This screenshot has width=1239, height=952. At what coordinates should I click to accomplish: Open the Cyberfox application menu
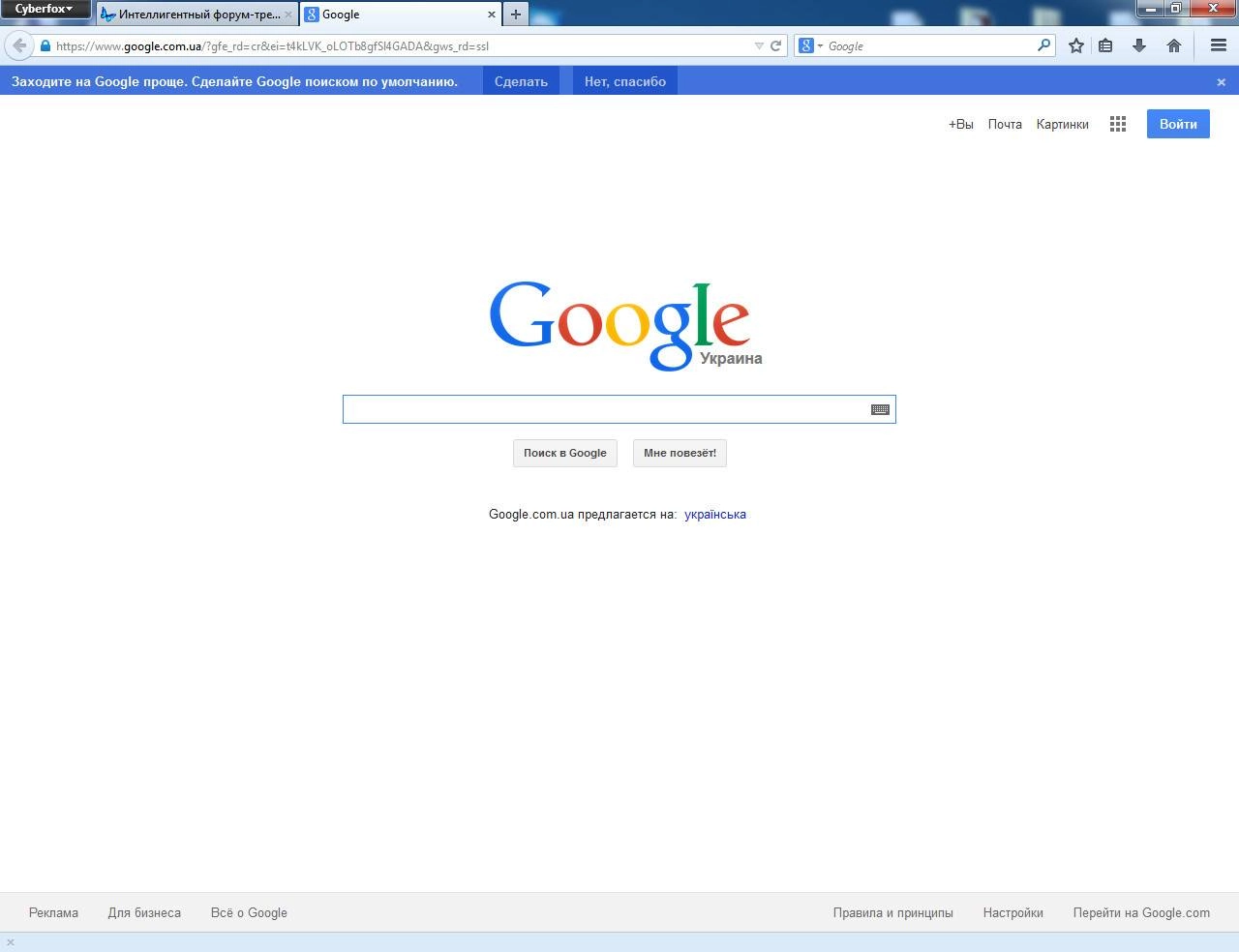click(x=45, y=9)
